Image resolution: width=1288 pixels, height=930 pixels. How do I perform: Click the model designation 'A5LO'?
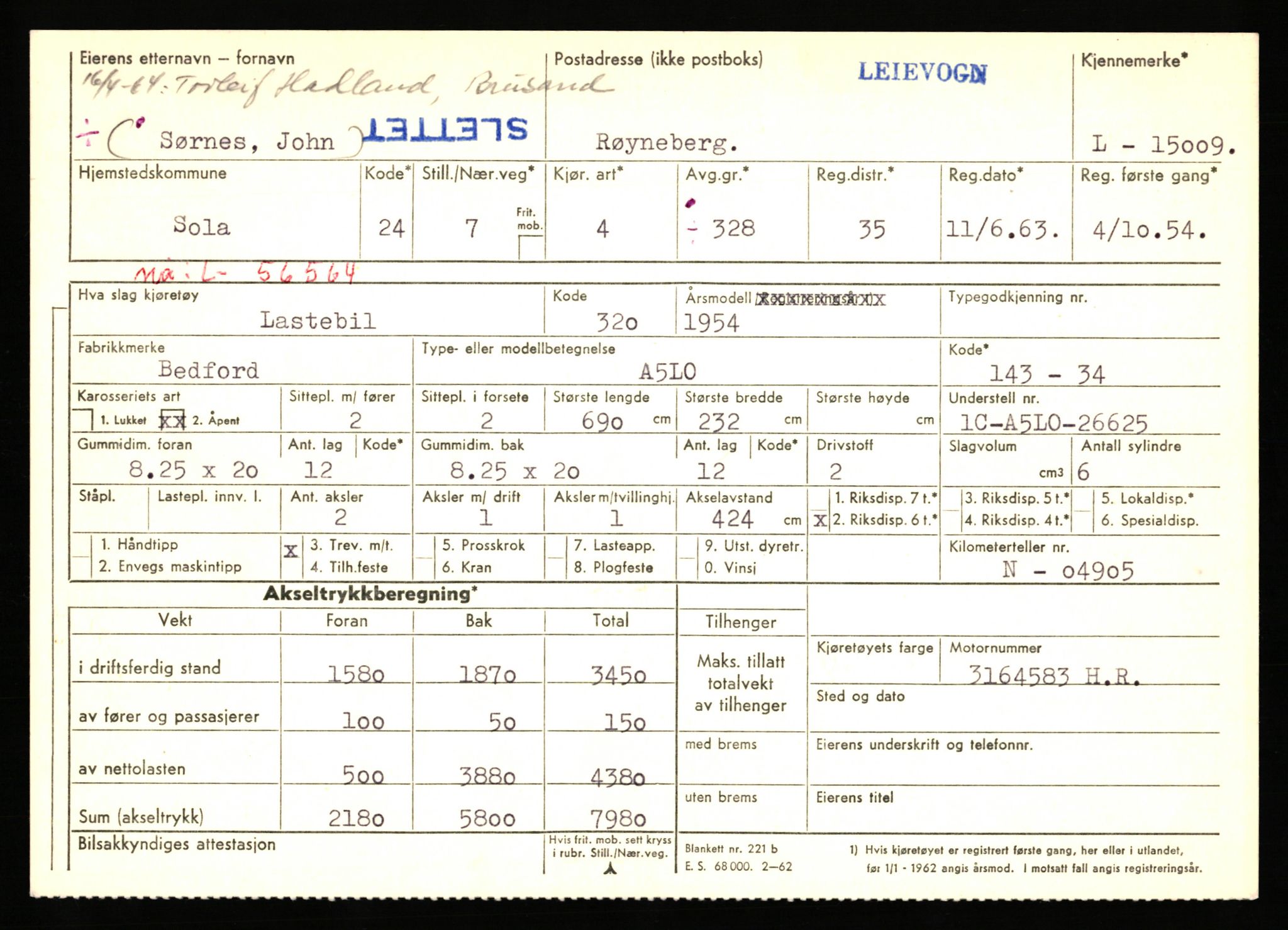667,372
